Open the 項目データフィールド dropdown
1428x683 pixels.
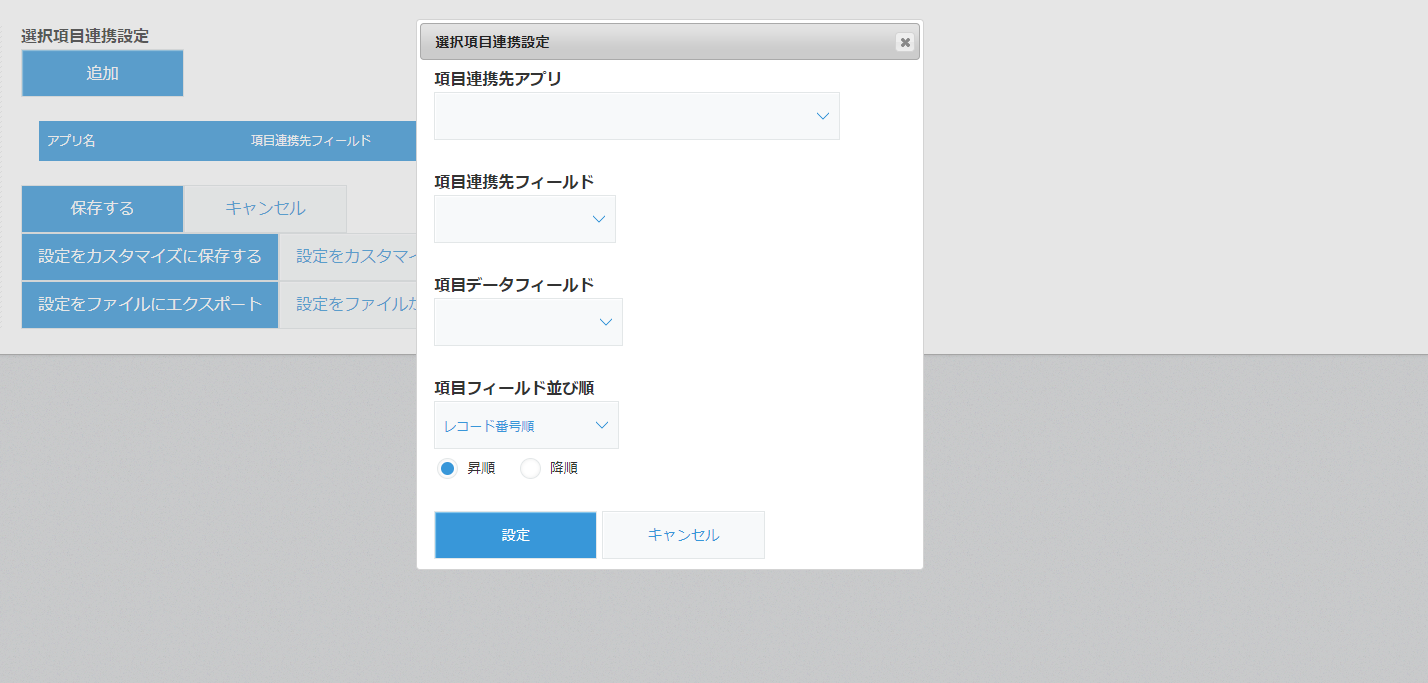click(528, 321)
